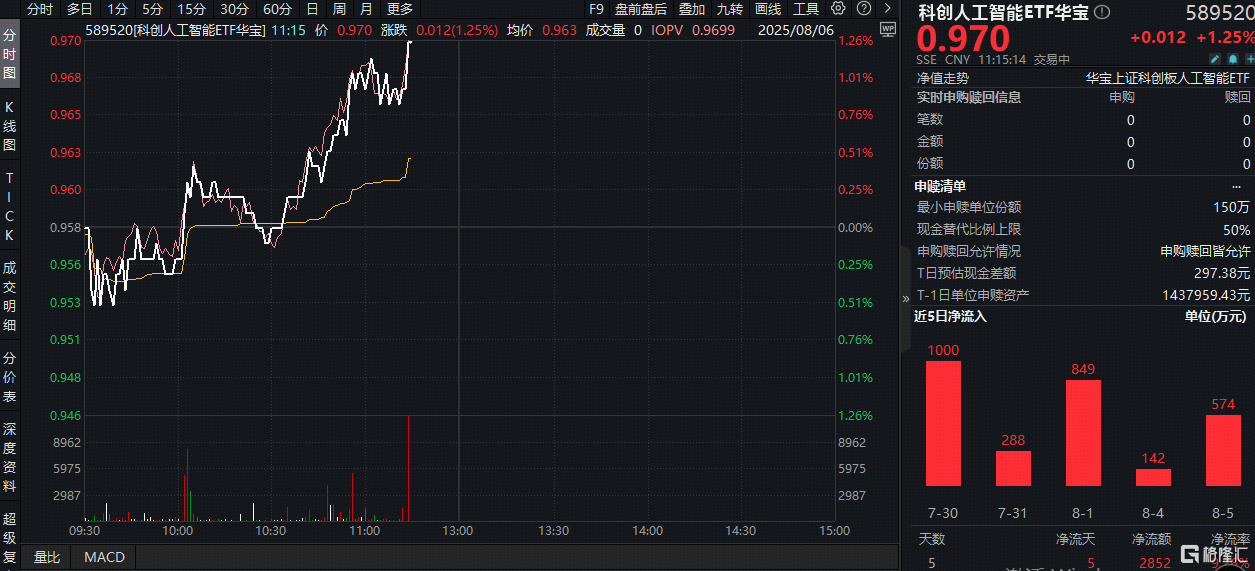Open the 分价表 sidebar view
The width and height of the screenshot is (1255, 571).
pyautogui.click(x=9, y=375)
